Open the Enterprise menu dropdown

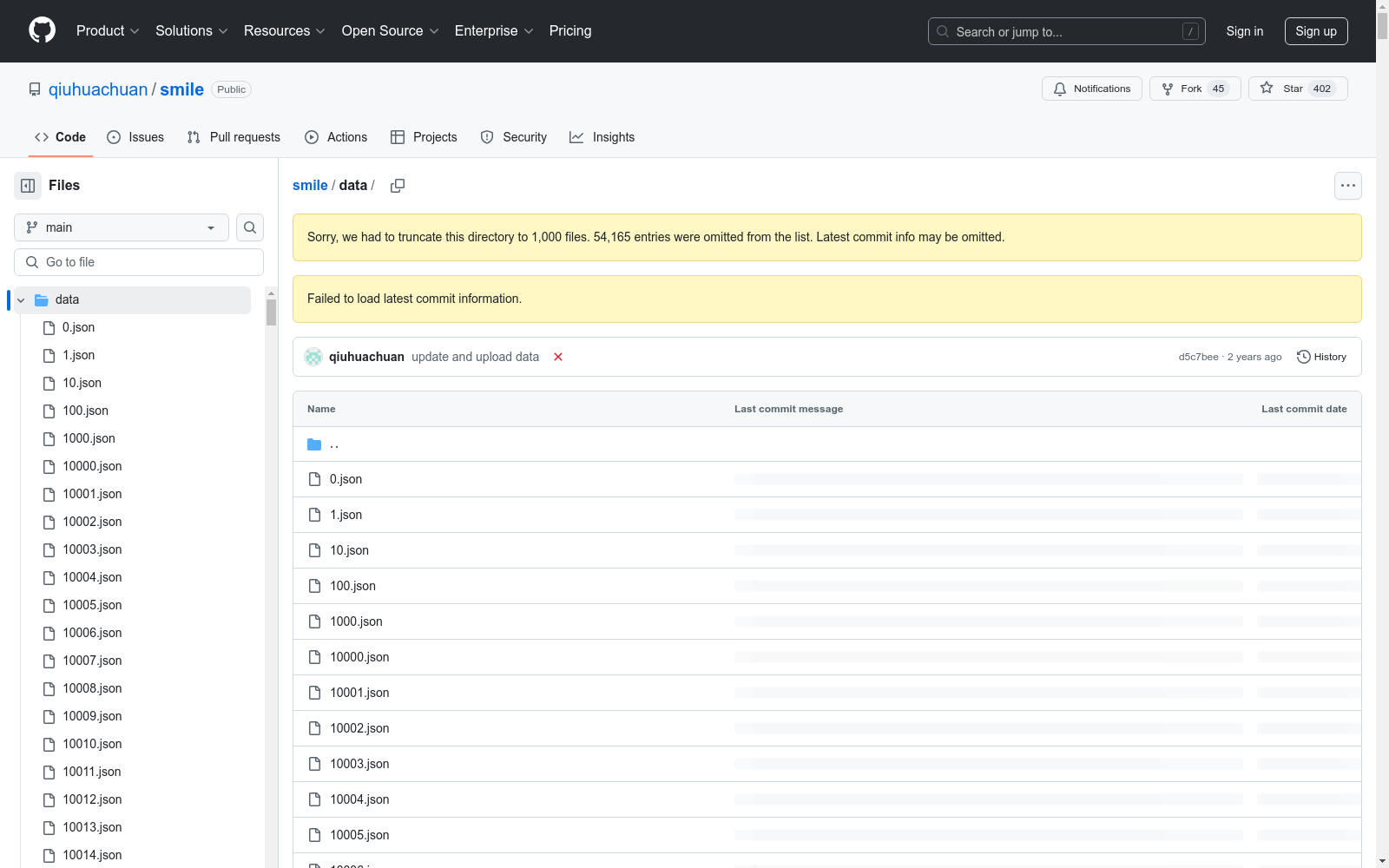pos(494,30)
